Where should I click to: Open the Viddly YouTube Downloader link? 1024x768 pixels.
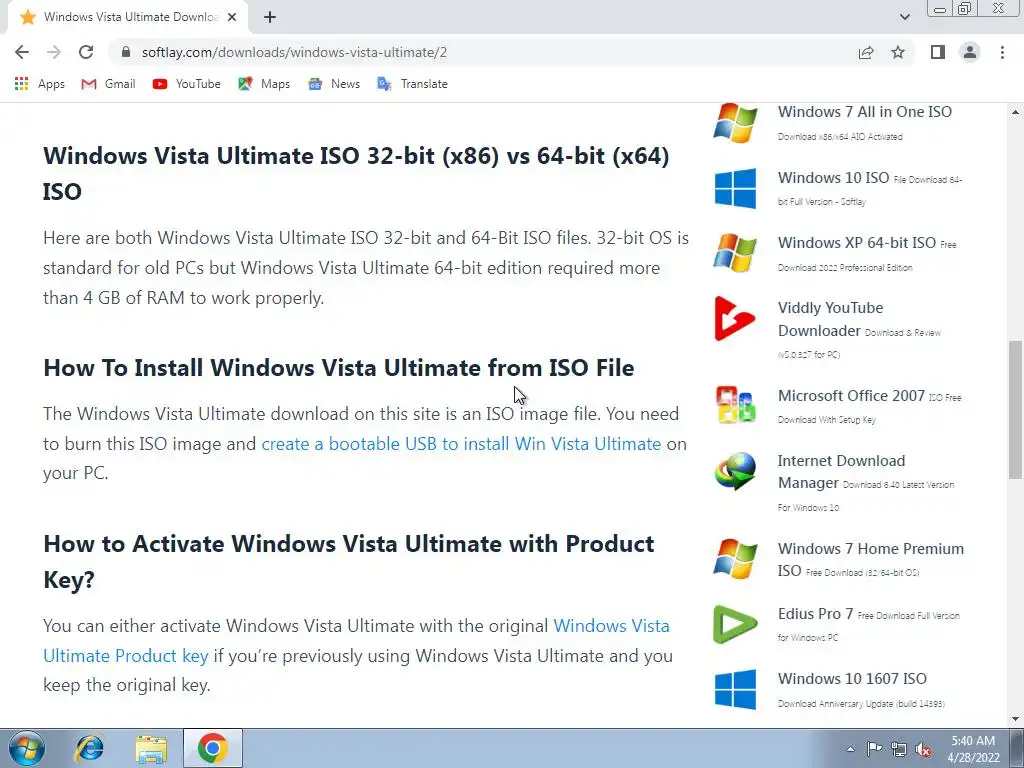coord(830,319)
